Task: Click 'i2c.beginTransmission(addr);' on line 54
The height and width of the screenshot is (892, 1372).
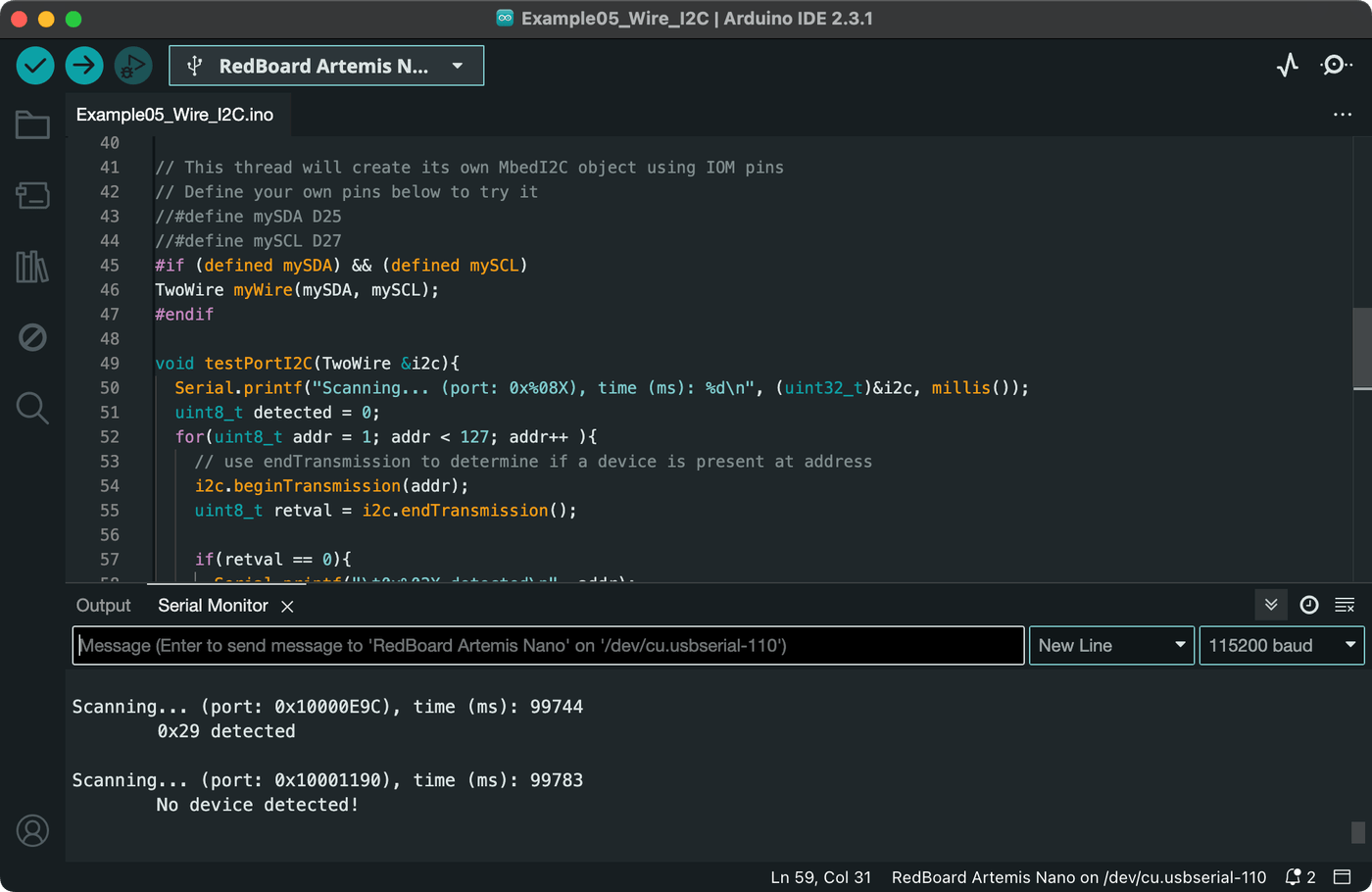Action: coord(331,486)
